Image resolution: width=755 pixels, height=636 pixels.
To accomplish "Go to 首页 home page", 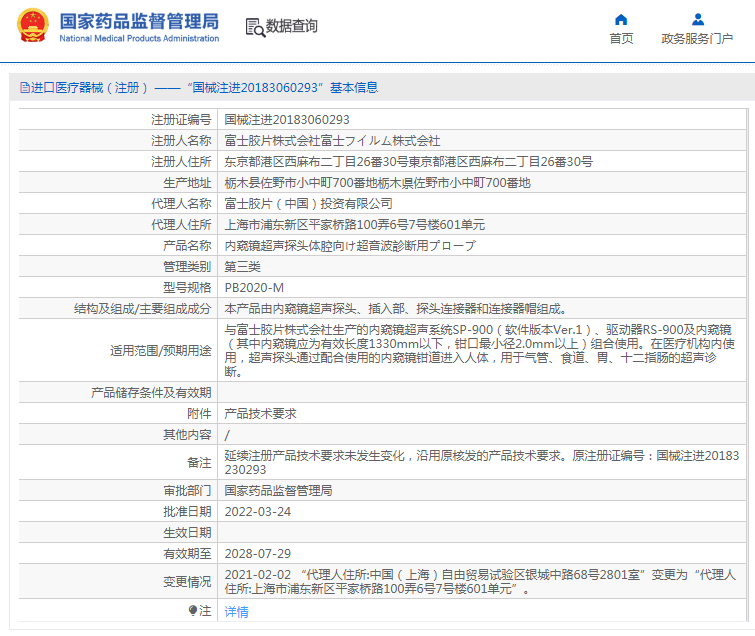I will click(x=621, y=39).
